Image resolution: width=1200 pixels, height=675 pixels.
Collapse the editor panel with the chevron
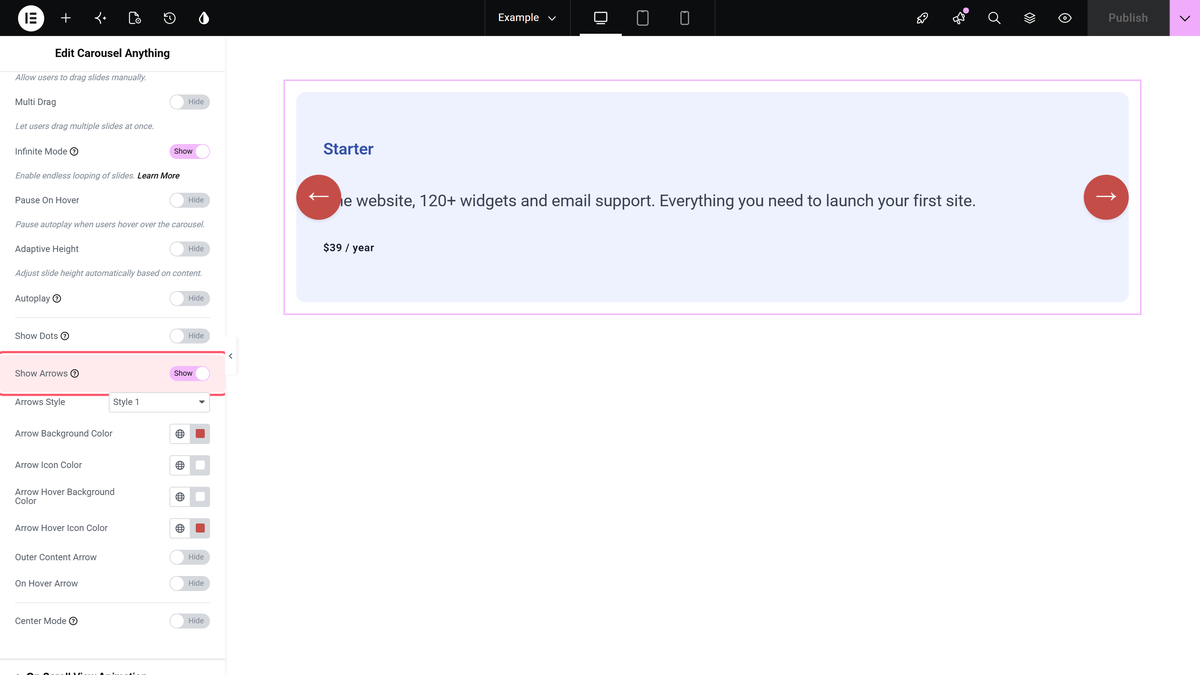click(231, 356)
